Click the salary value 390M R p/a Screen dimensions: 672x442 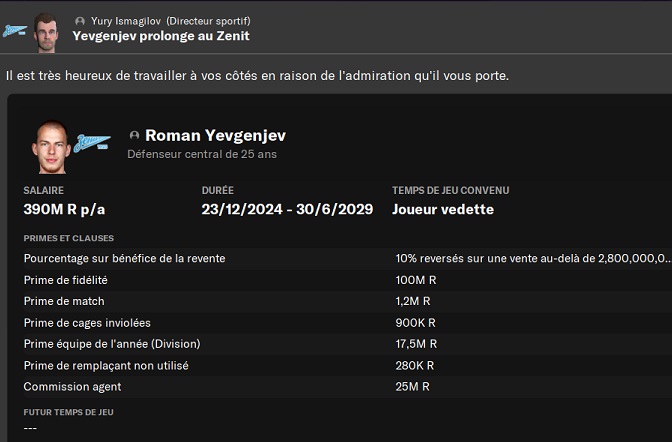64,209
